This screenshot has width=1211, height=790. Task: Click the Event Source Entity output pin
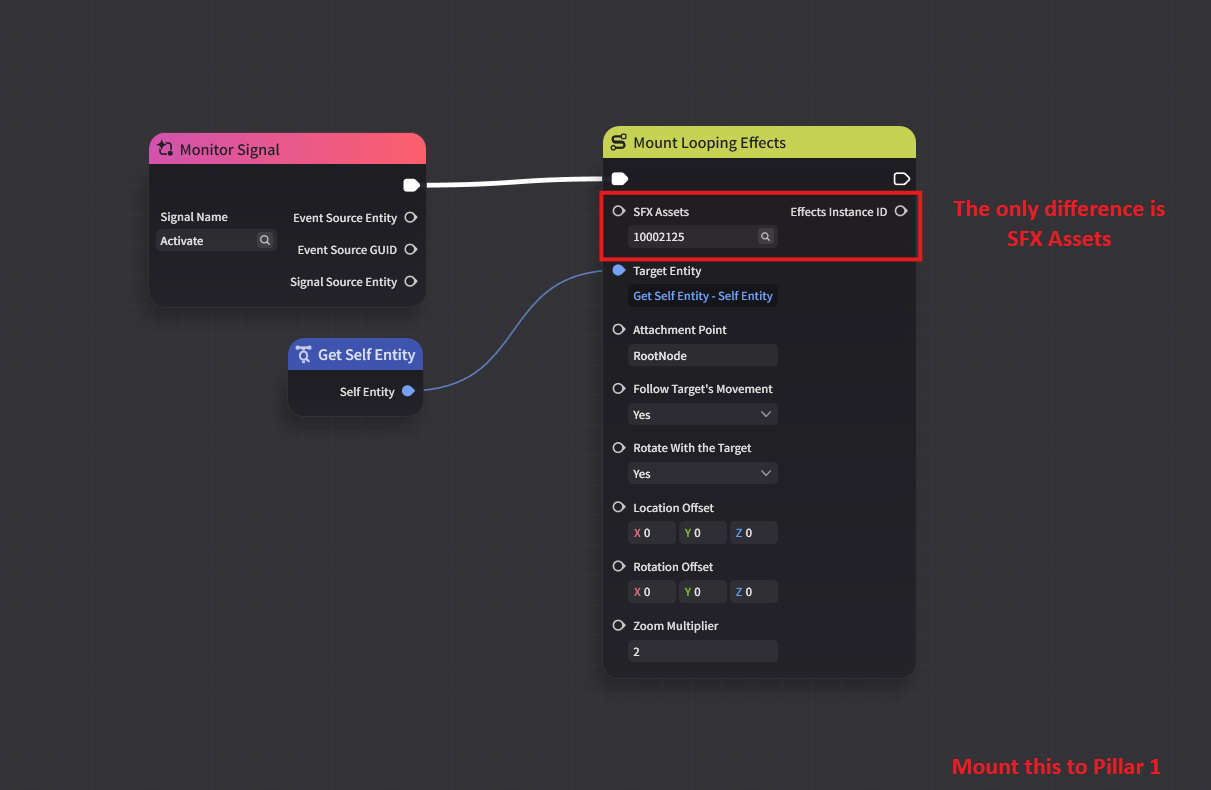(x=410, y=218)
